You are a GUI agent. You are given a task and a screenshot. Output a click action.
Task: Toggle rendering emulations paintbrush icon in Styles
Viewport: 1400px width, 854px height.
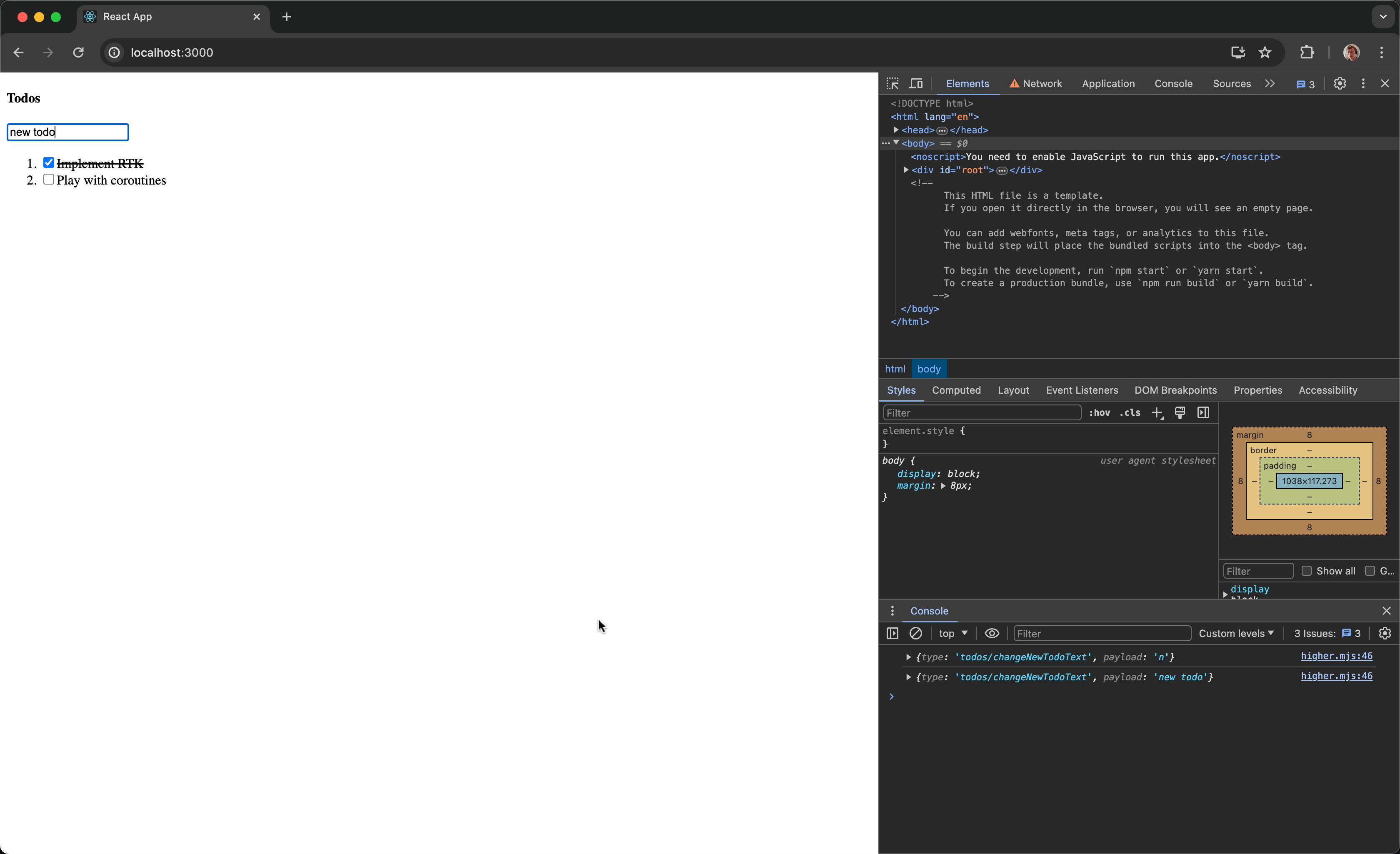pyautogui.click(x=1180, y=412)
